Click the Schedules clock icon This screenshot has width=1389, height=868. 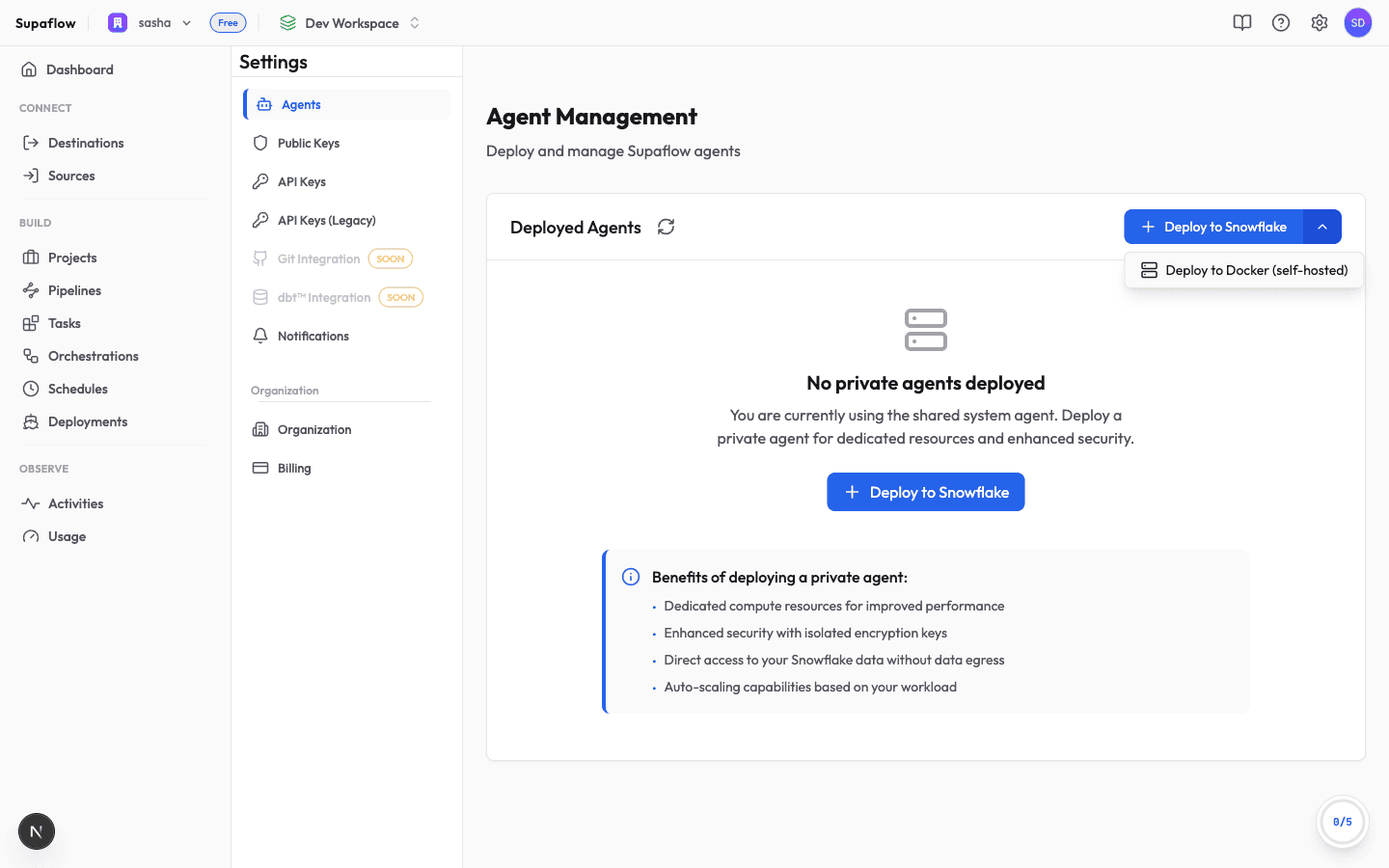click(31, 389)
